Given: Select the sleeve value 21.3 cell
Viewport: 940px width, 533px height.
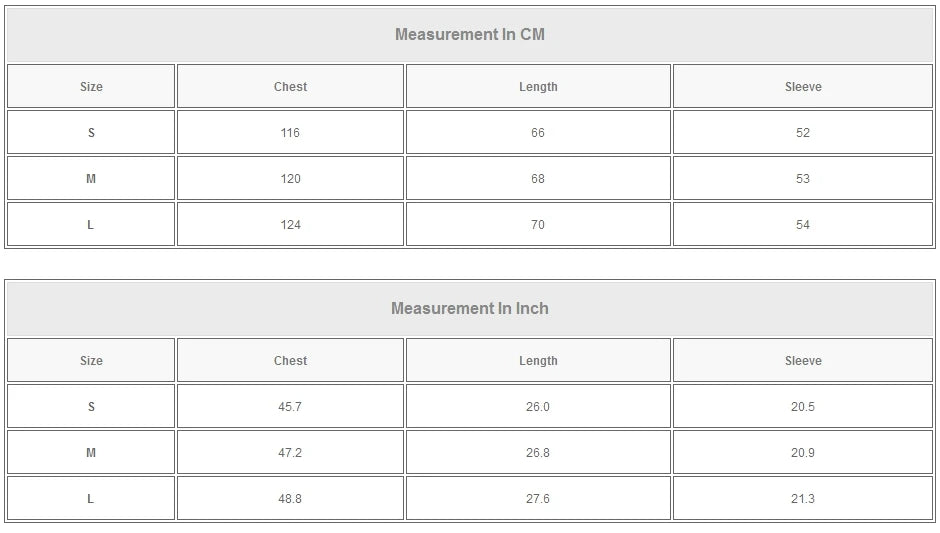Looking at the screenshot, I should (x=803, y=499).
